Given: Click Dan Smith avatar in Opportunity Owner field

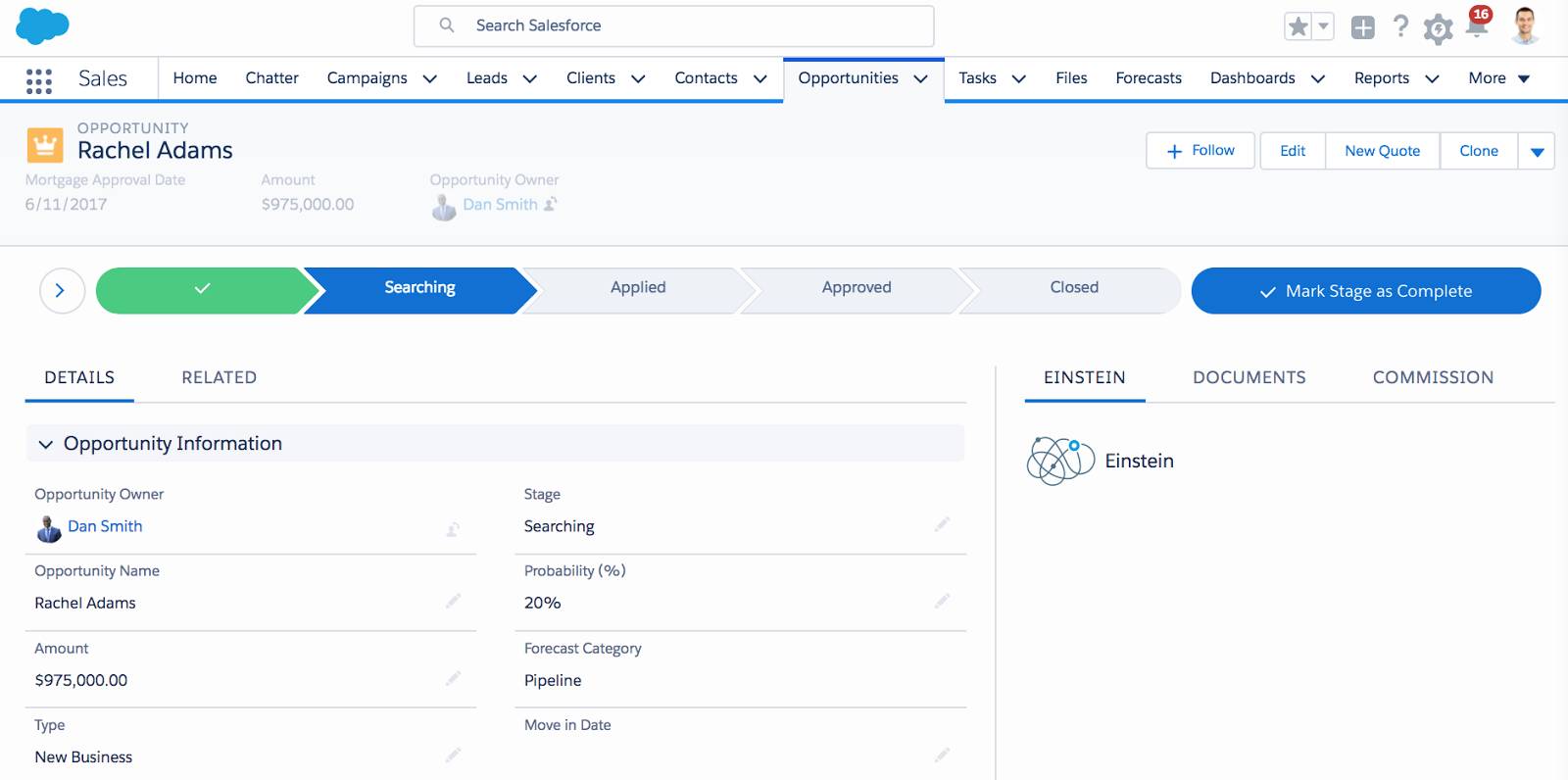Looking at the screenshot, I should point(49,529).
